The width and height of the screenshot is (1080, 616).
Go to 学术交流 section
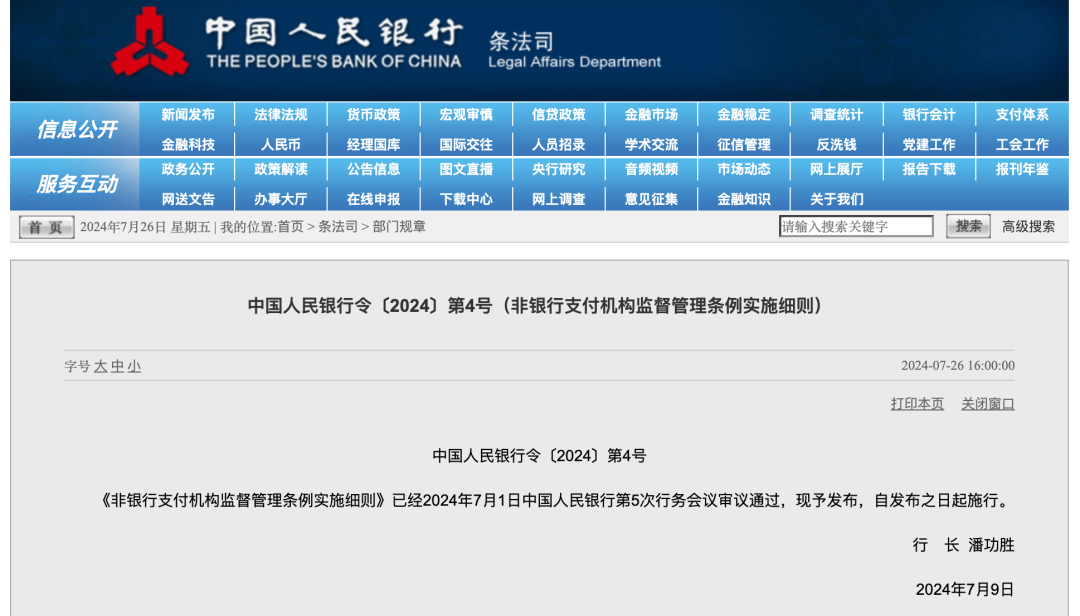click(651, 145)
